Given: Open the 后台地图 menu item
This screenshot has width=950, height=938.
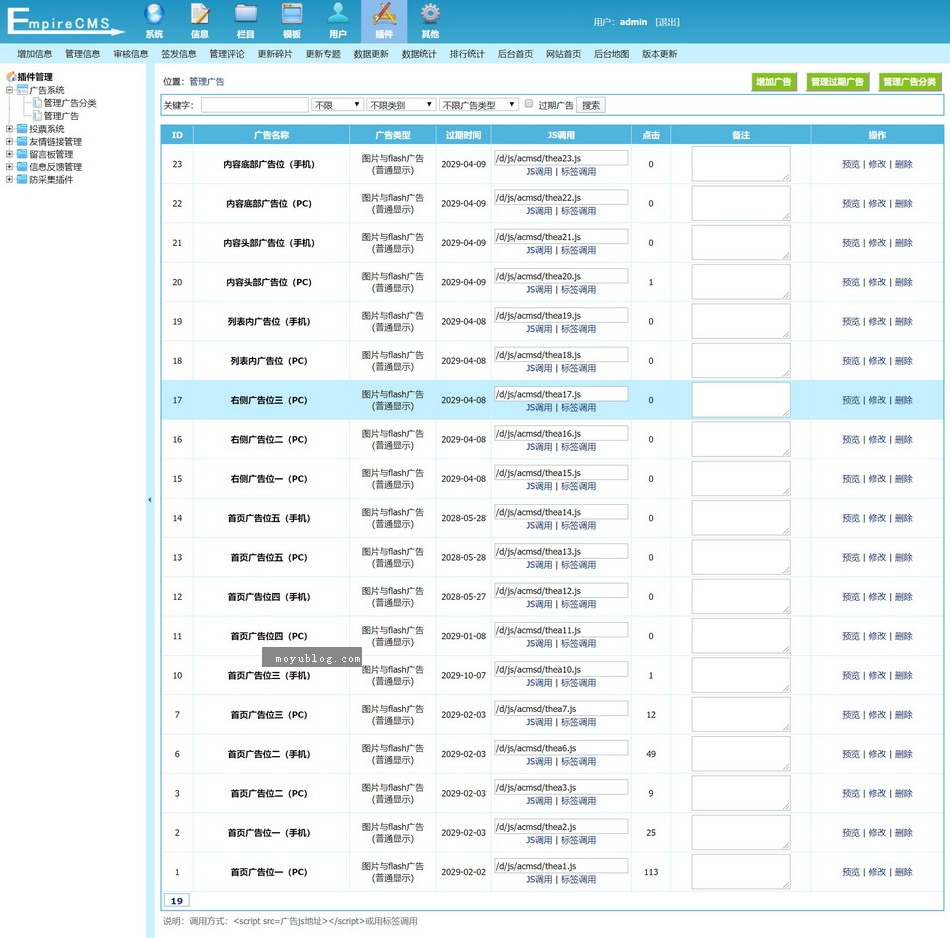Looking at the screenshot, I should 611,54.
